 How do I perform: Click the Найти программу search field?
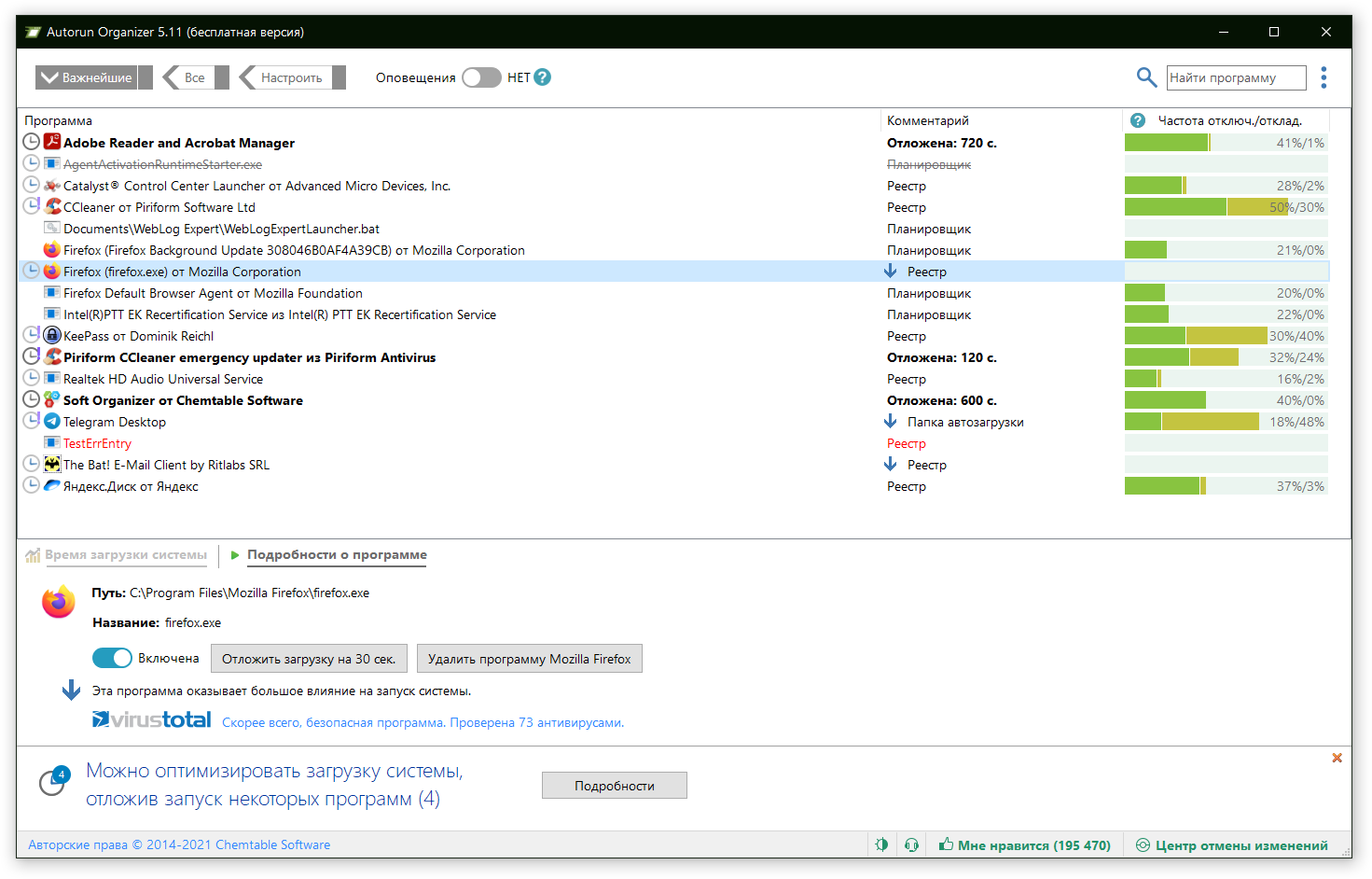click(1236, 77)
